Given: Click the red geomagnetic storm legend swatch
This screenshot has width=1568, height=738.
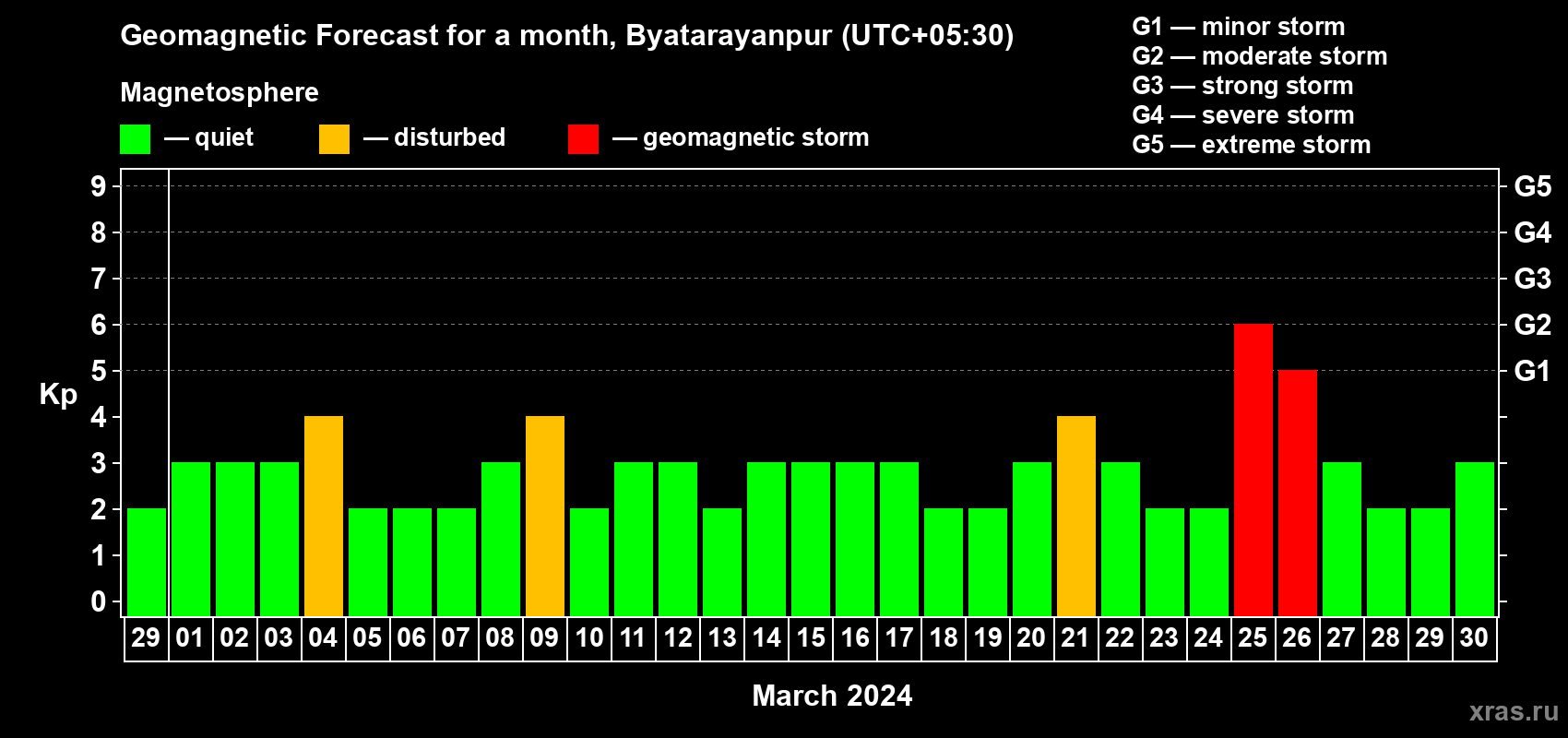Looking at the screenshot, I should (x=583, y=139).
